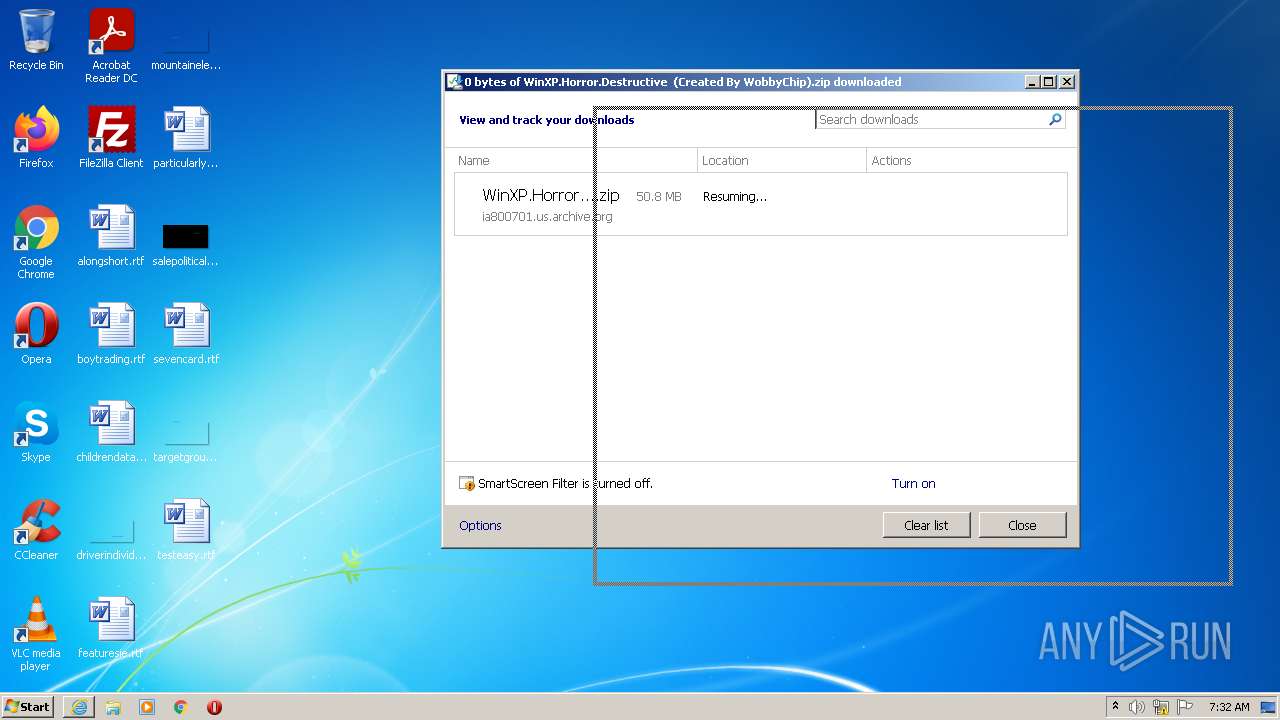Select the WinXP.Horror zip download entry

click(x=761, y=204)
